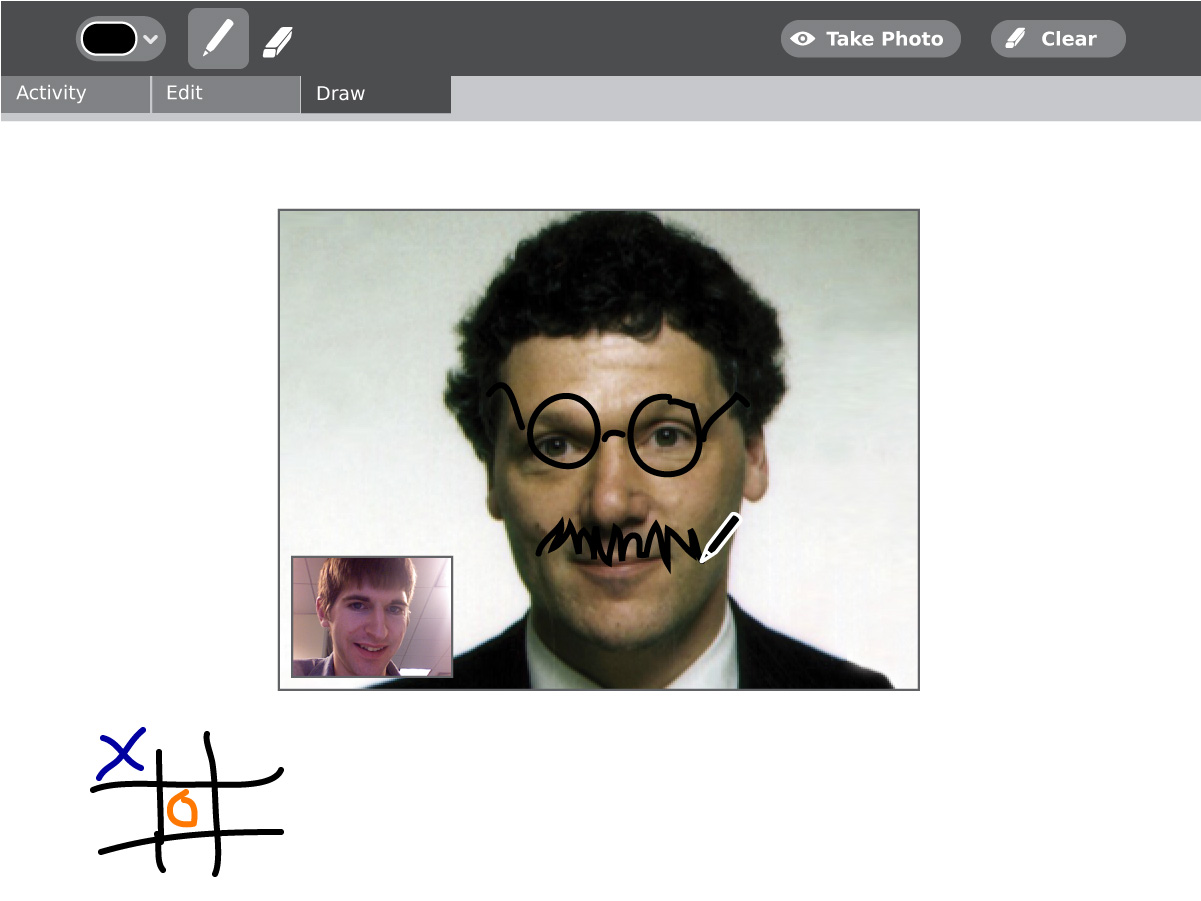Click the small webcam preview thumbnail
This screenshot has height=901, width=1201.
372,617
